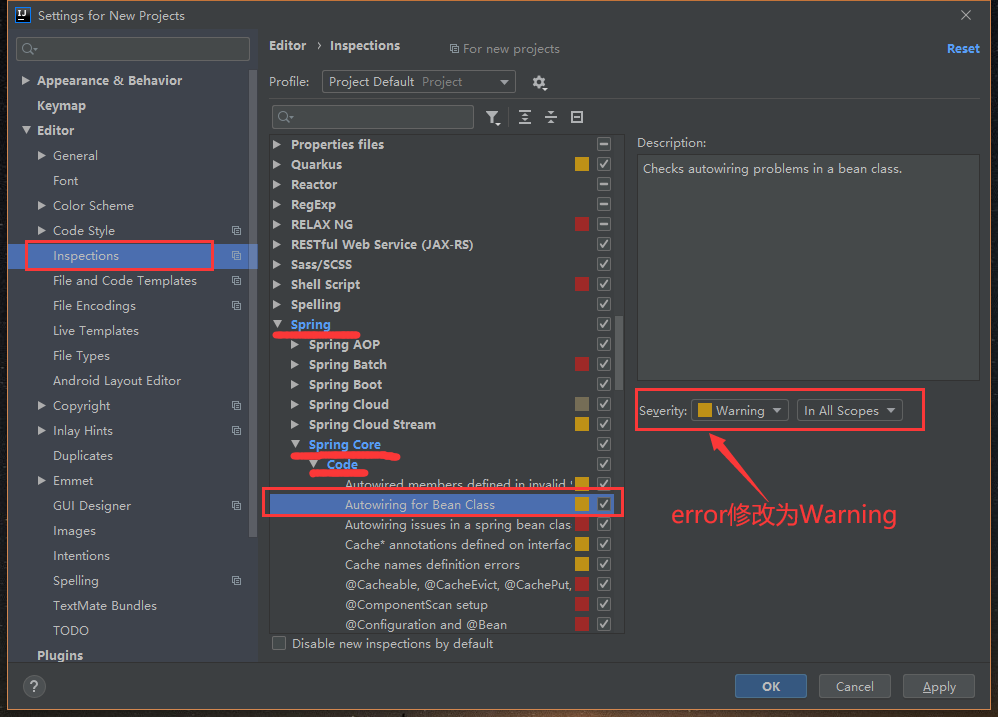Open the Profile dropdown

pos(418,82)
